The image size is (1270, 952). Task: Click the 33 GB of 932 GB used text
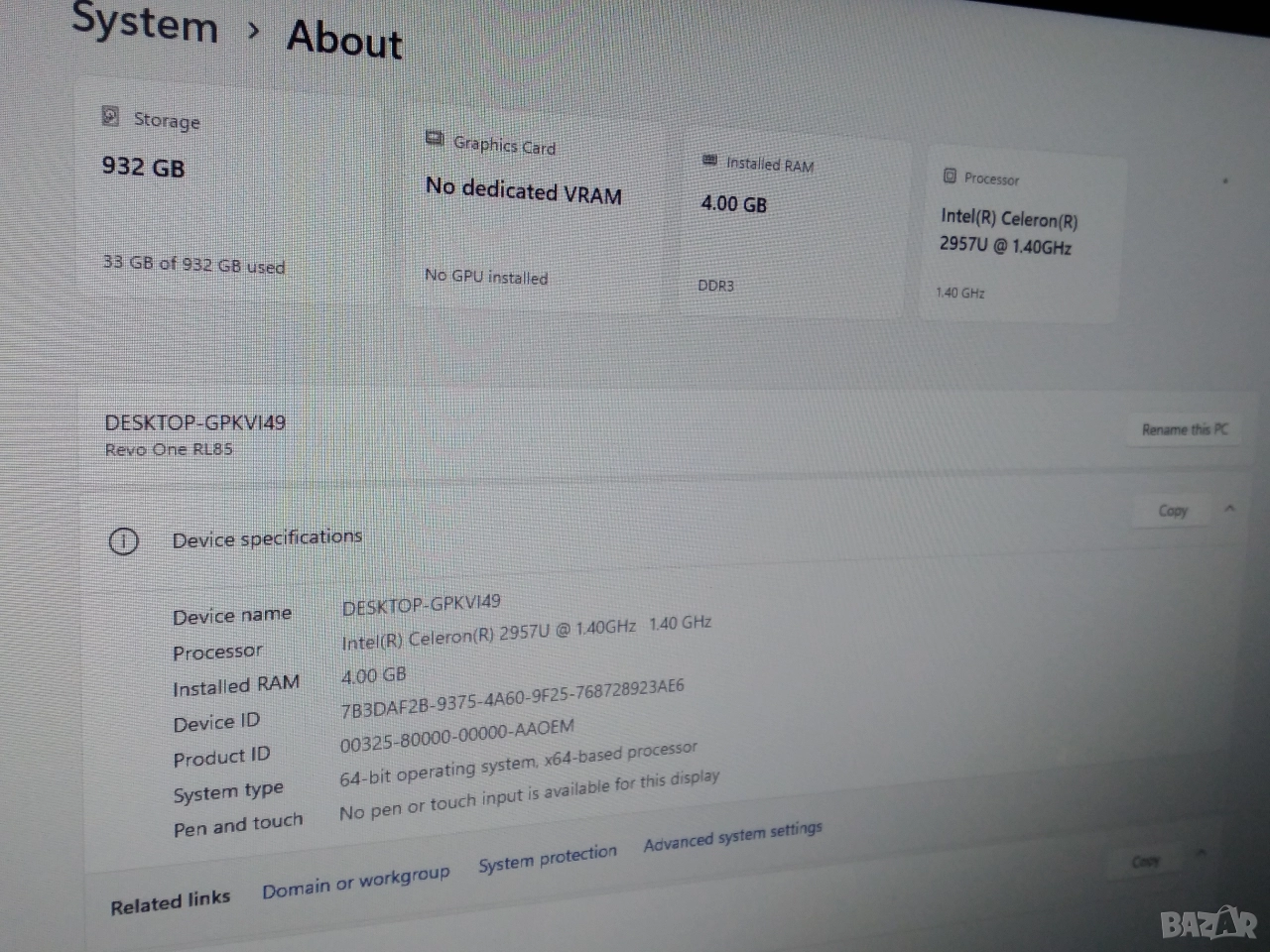pyautogui.click(x=193, y=264)
